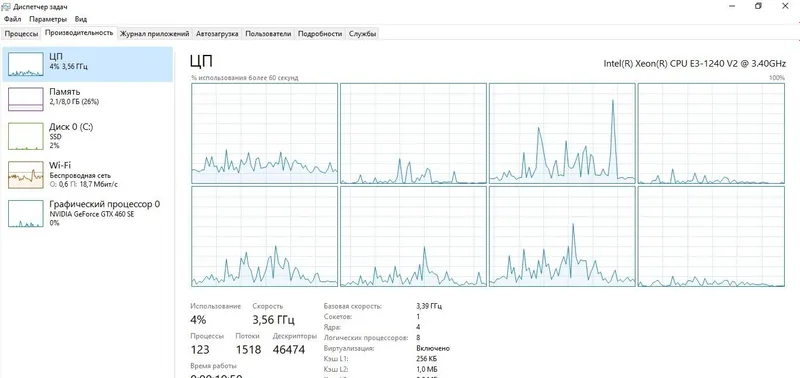Select the Память mini graph thumbnail
This screenshot has height=378, width=800.
[26, 99]
